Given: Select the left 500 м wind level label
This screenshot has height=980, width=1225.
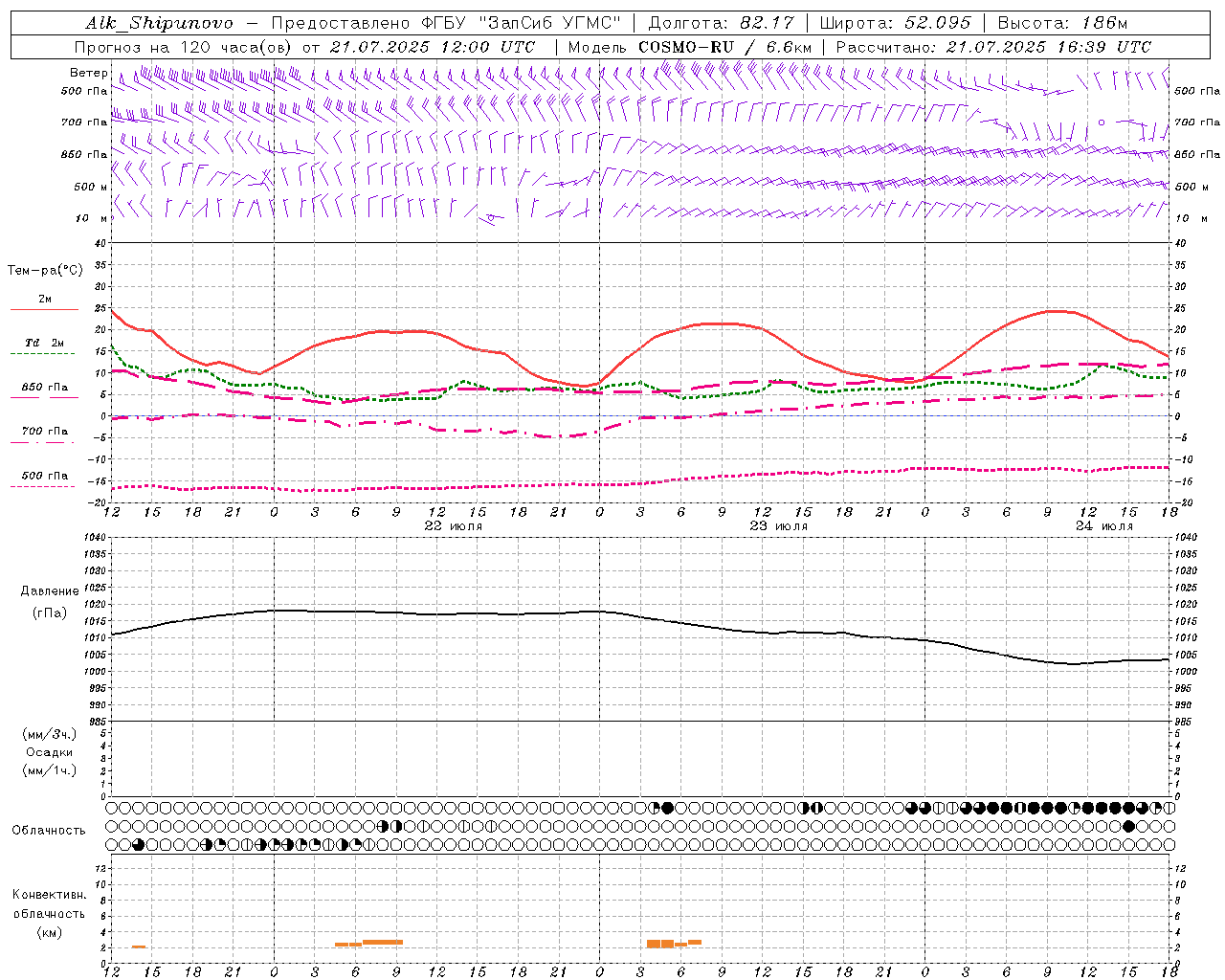Looking at the screenshot, I should point(91,188).
